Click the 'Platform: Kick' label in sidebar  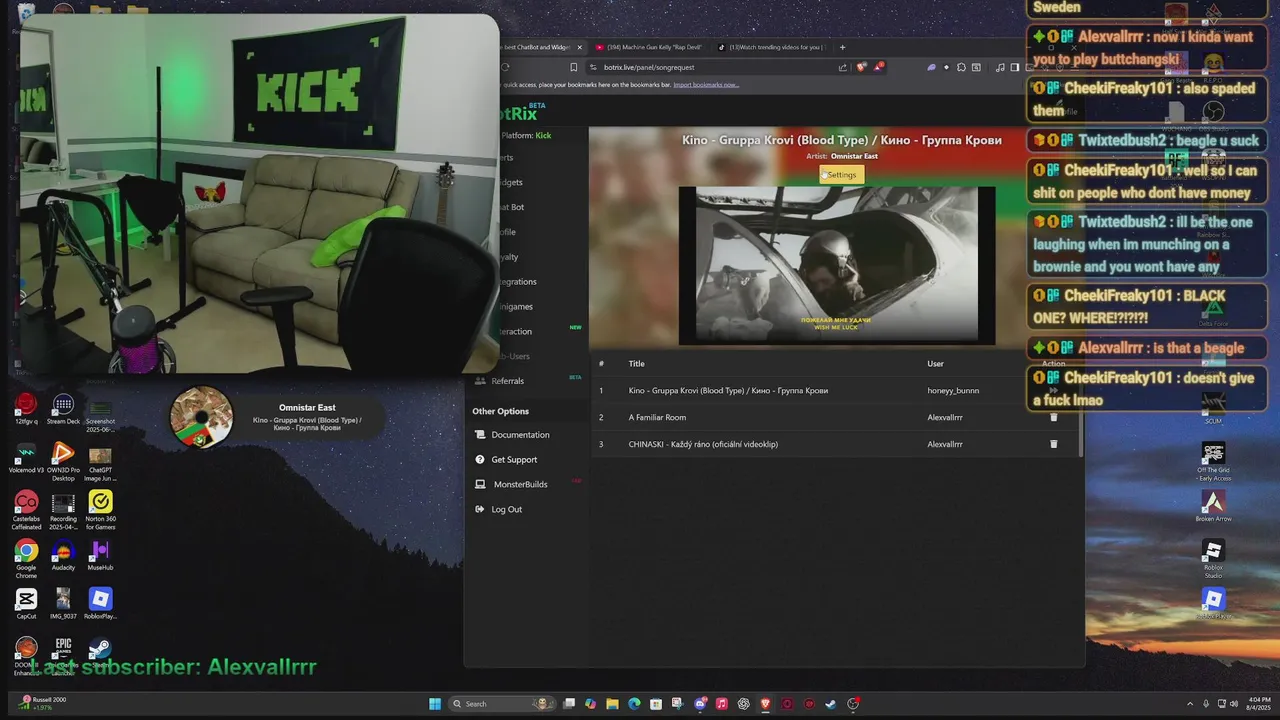tap(527, 136)
